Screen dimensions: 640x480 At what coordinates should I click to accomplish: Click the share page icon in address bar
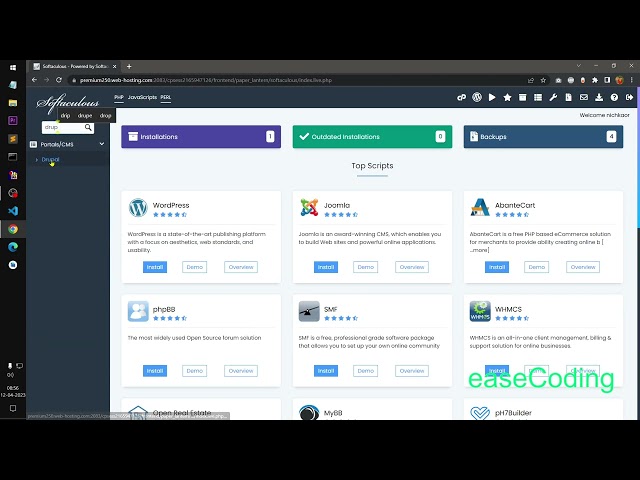pos(531,80)
